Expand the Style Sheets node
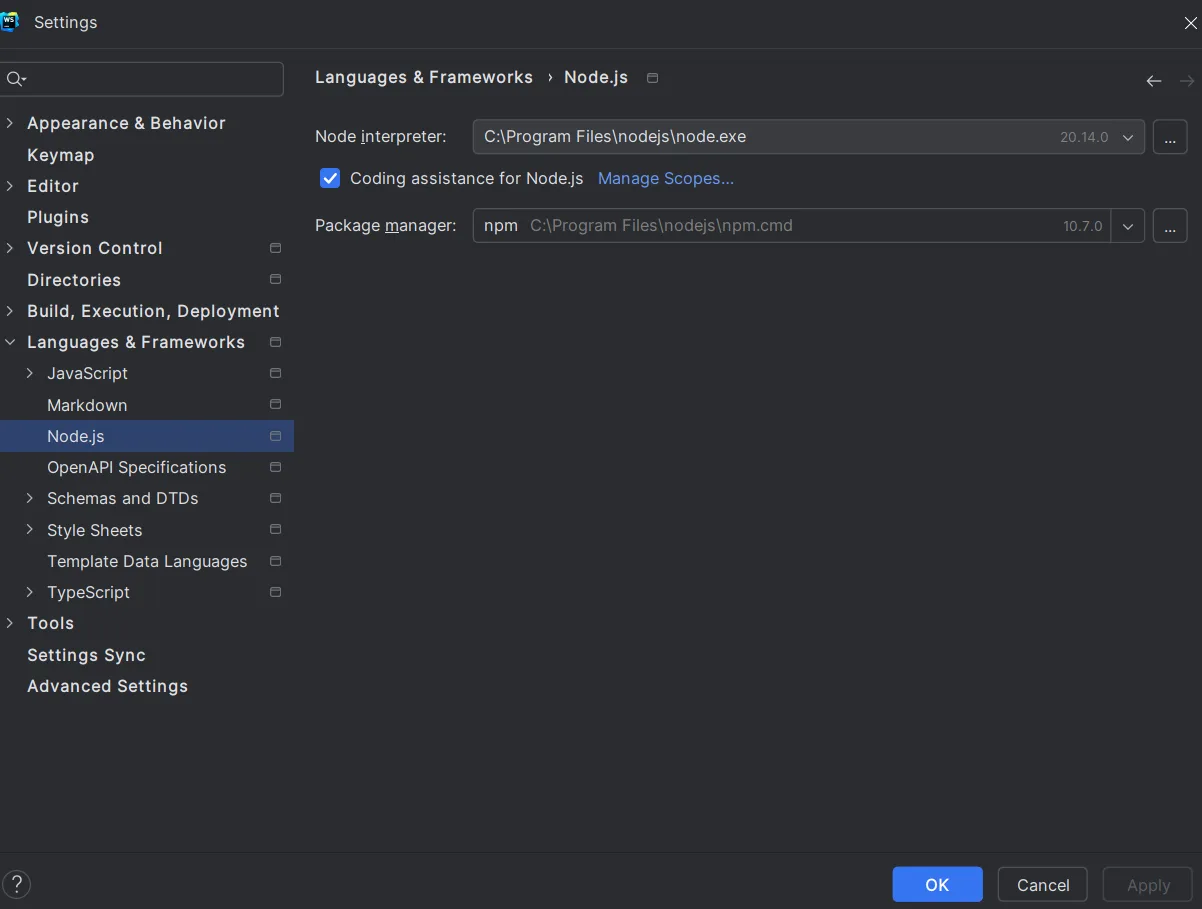Image resolution: width=1202 pixels, height=909 pixels. click(x=30, y=529)
